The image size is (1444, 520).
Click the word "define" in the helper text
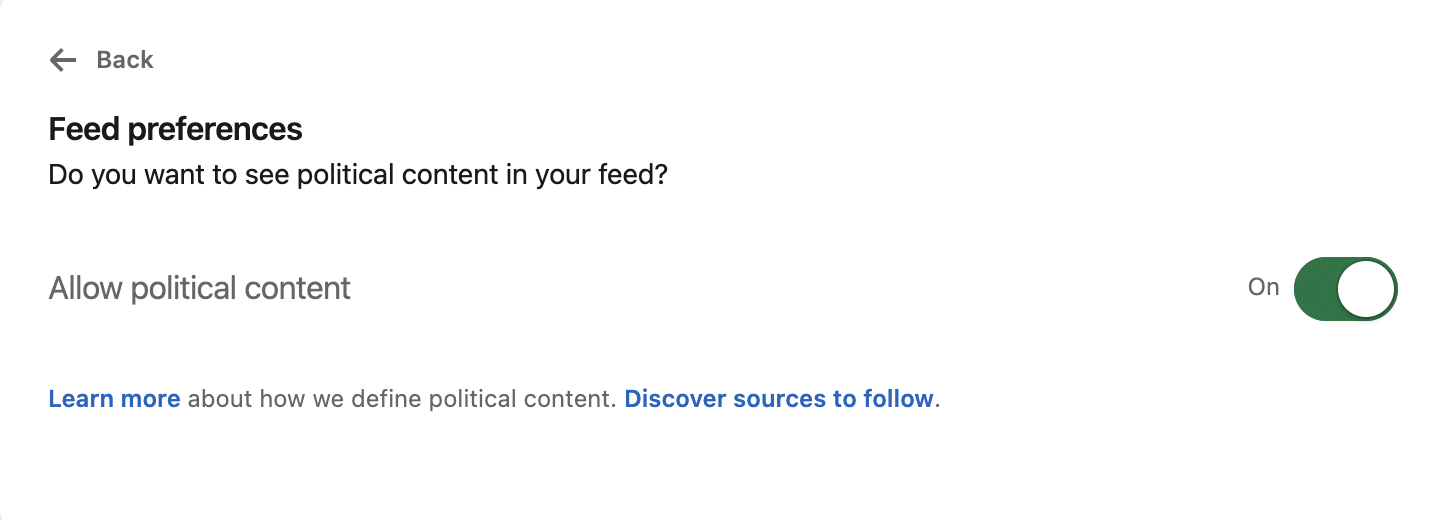pos(388,399)
